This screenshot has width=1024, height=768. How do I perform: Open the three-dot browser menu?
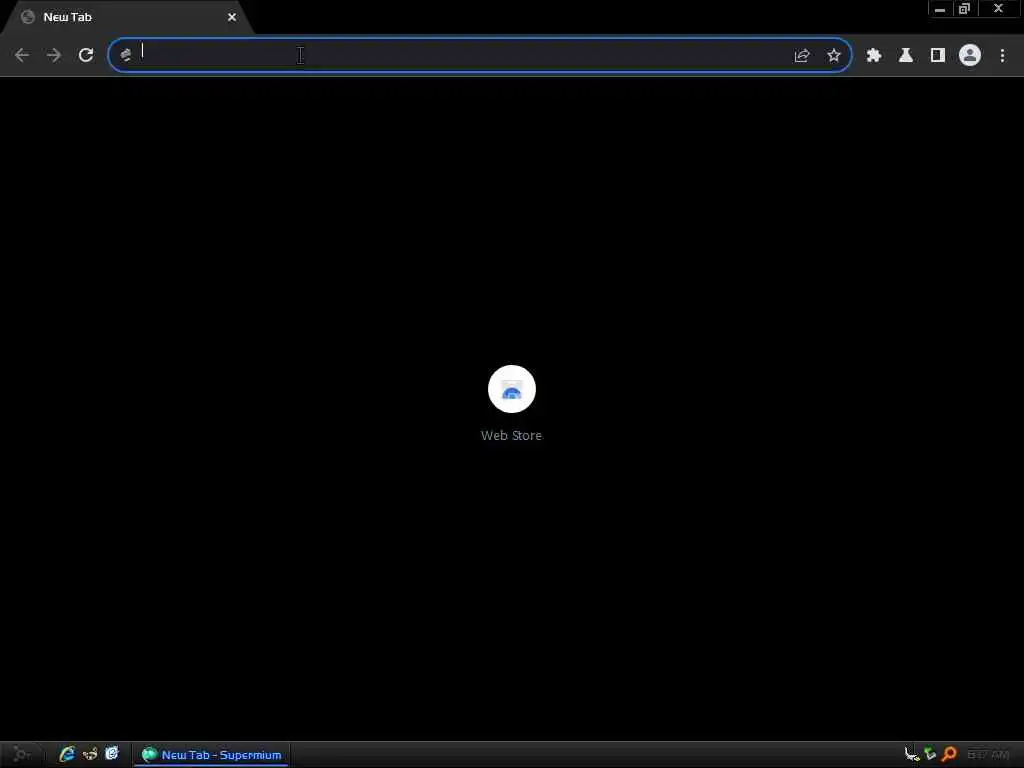click(1002, 56)
